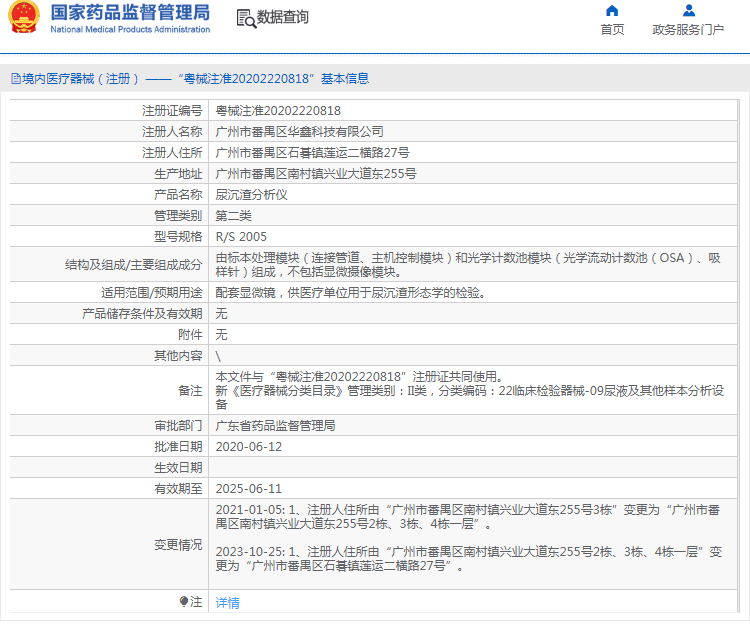Viewport: 750px width, 628px height.
Task: Select model value R/S 2005
Action: [x=241, y=237]
